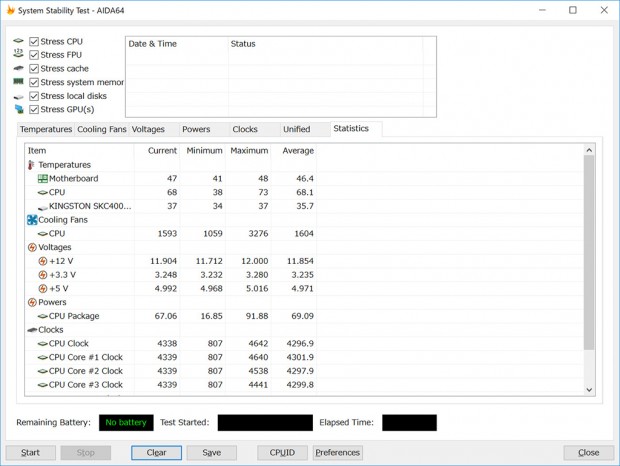Click the RAM module icon beside Stress system memory

[x=18, y=81]
